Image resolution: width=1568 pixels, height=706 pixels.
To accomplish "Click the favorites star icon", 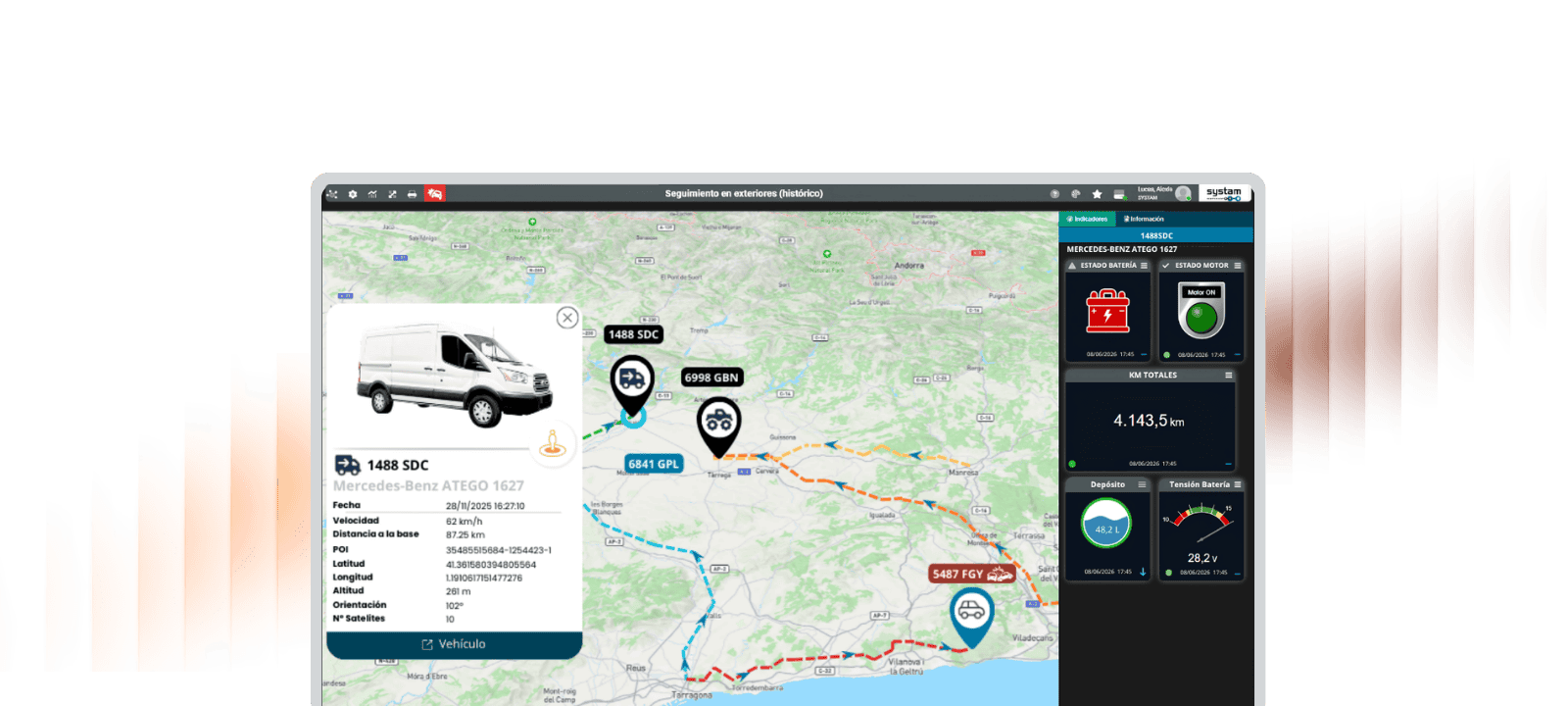I will [x=1097, y=194].
